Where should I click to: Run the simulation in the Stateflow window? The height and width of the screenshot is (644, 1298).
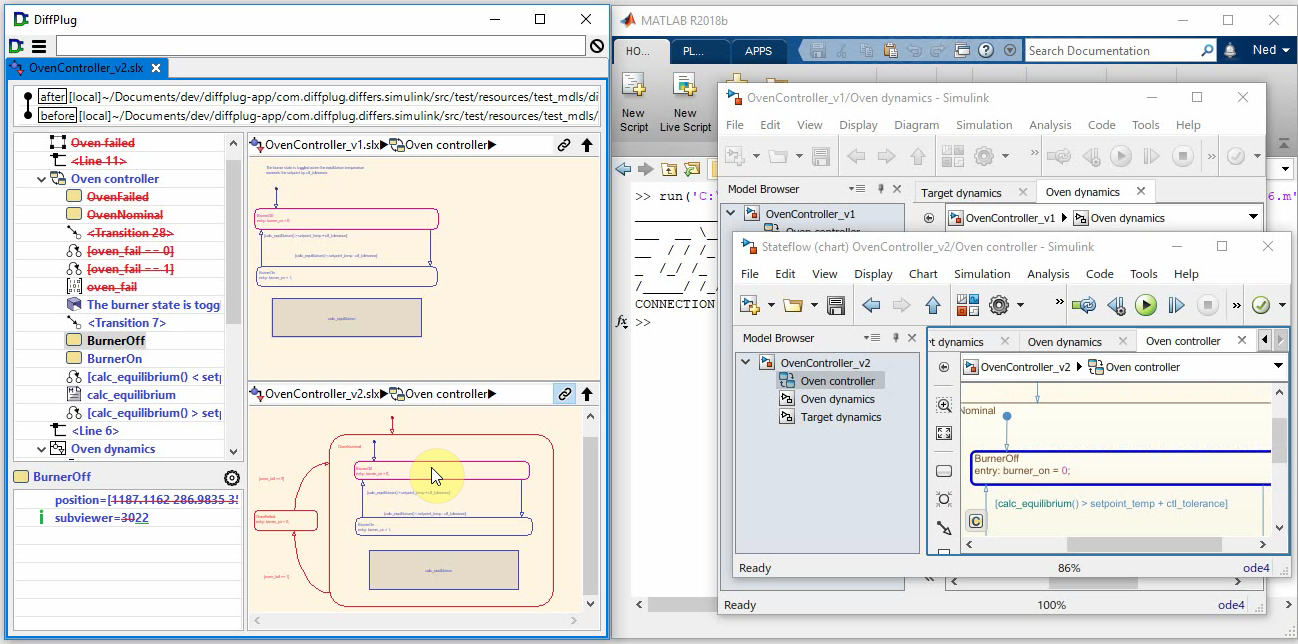tap(1146, 305)
